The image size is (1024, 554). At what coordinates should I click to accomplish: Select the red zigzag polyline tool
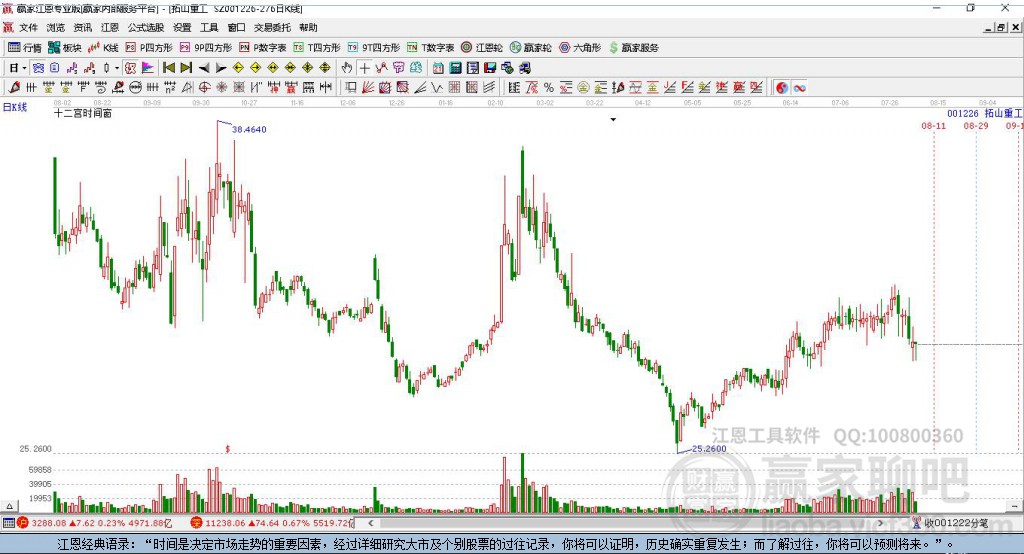pos(381,68)
